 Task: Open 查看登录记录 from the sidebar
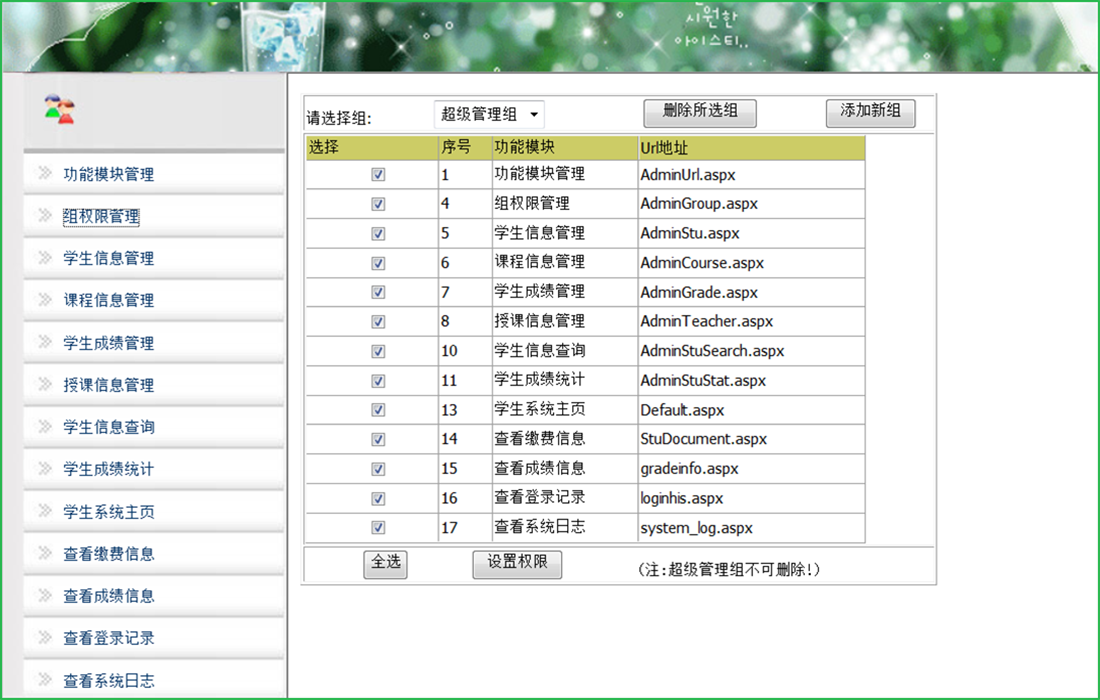(109, 638)
